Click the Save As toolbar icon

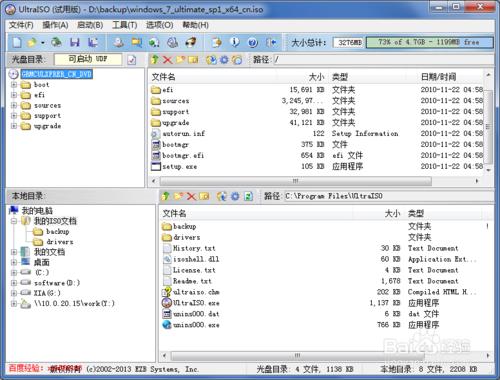pyautogui.click(x=93, y=42)
